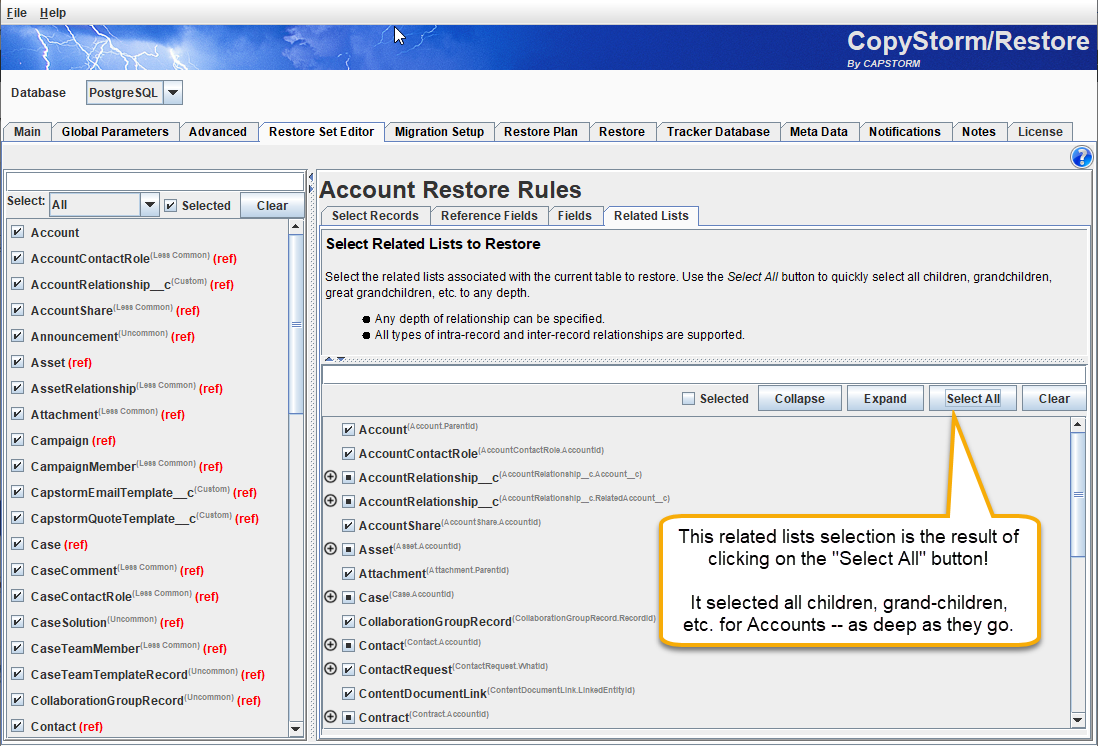Click the Expand button
The height and width of the screenshot is (746, 1098).
884,399
